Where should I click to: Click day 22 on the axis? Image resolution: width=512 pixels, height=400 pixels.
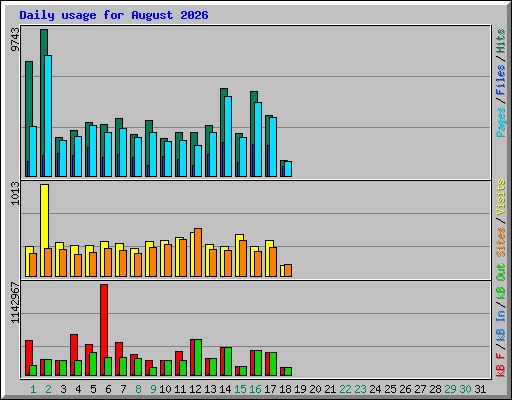pos(345,389)
